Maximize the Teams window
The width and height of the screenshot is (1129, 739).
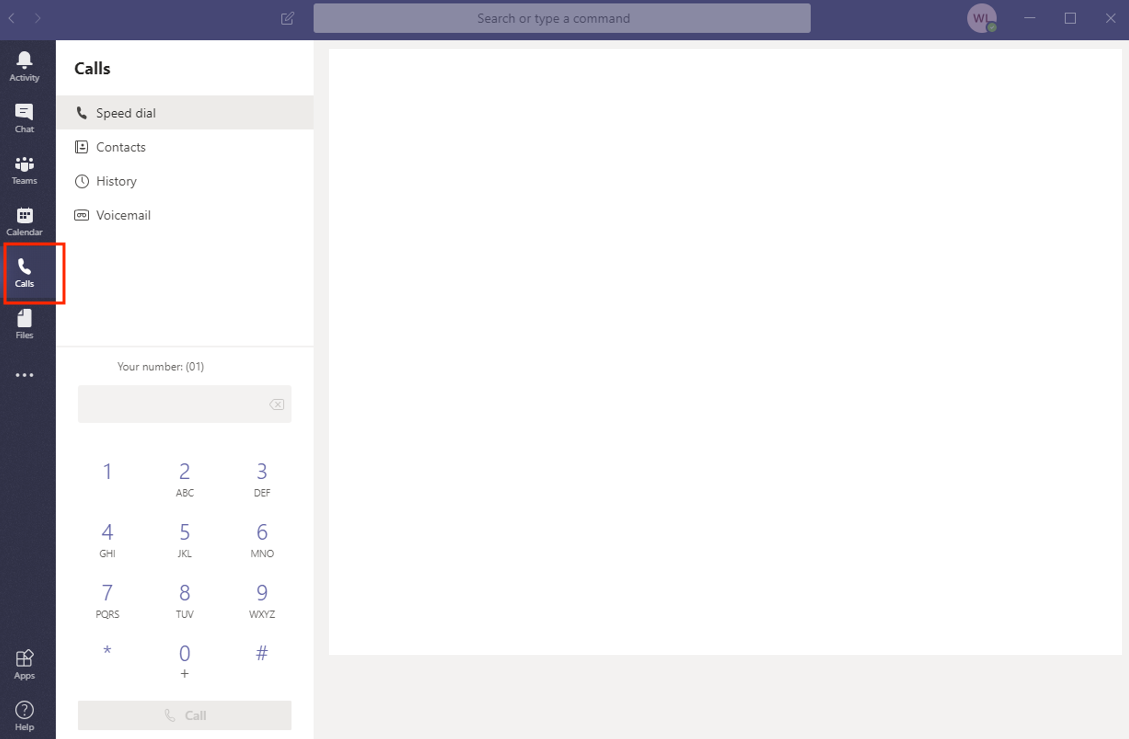1070,18
